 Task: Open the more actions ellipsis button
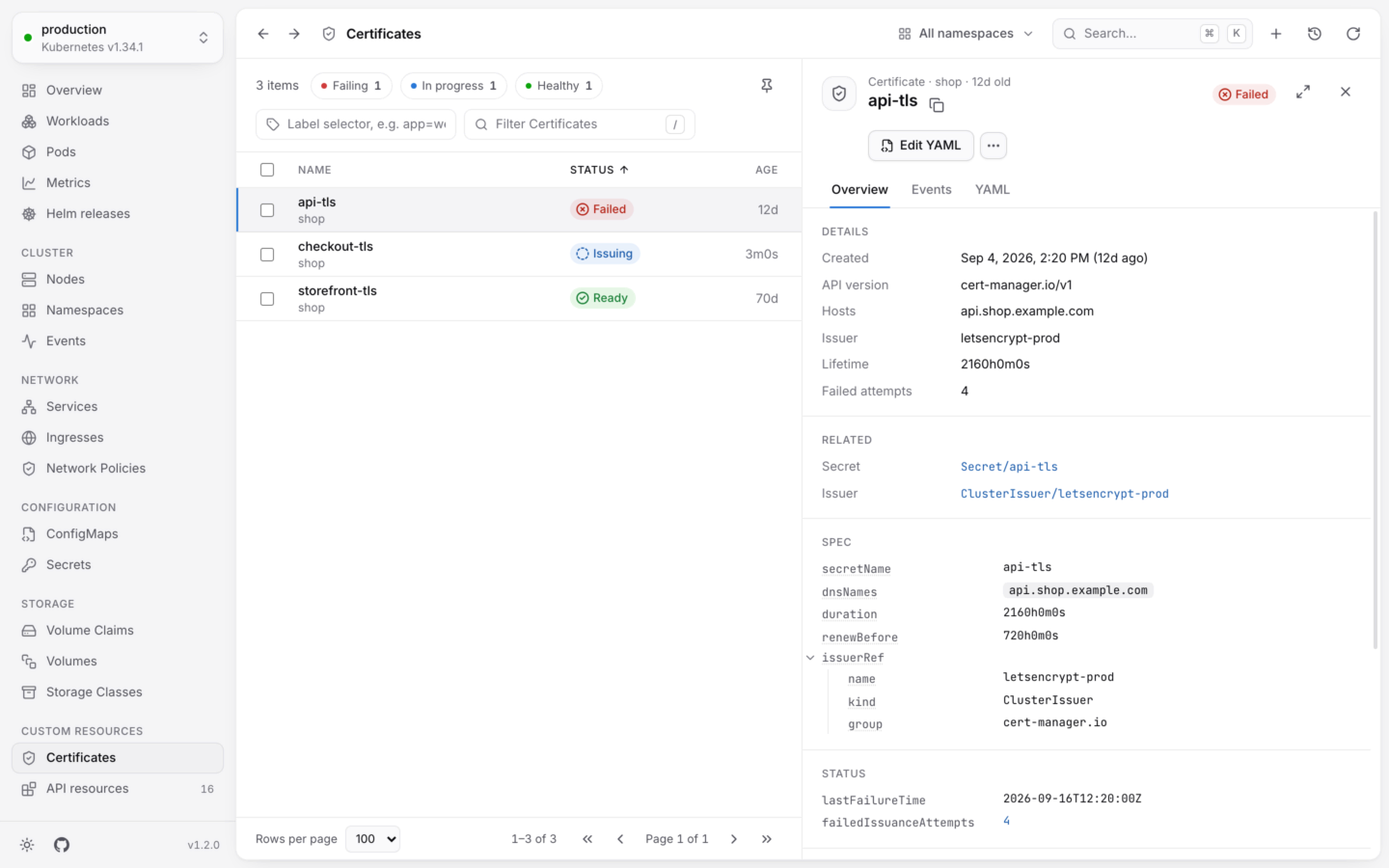(x=994, y=146)
